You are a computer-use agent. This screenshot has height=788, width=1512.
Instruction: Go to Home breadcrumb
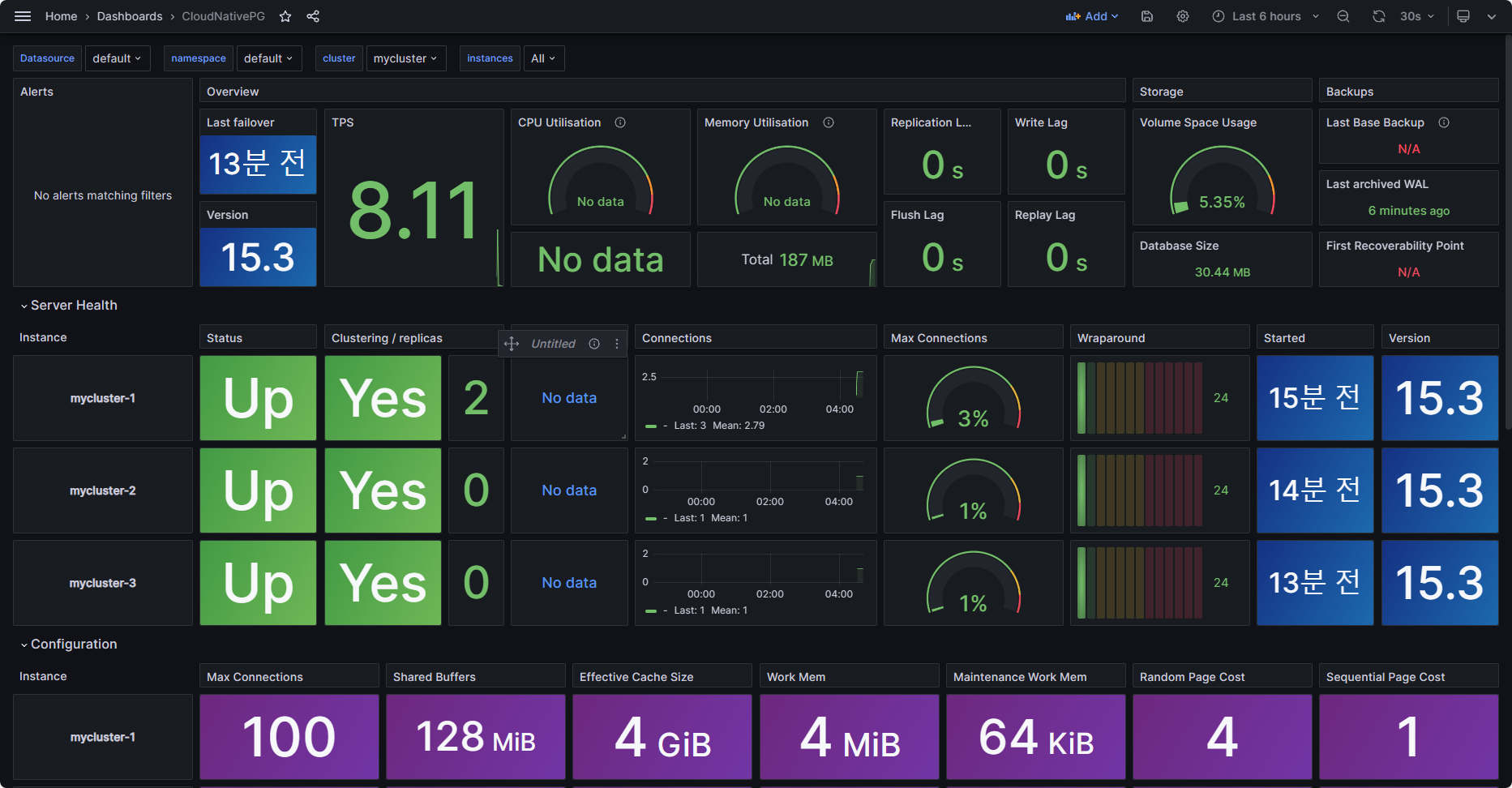coord(62,16)
